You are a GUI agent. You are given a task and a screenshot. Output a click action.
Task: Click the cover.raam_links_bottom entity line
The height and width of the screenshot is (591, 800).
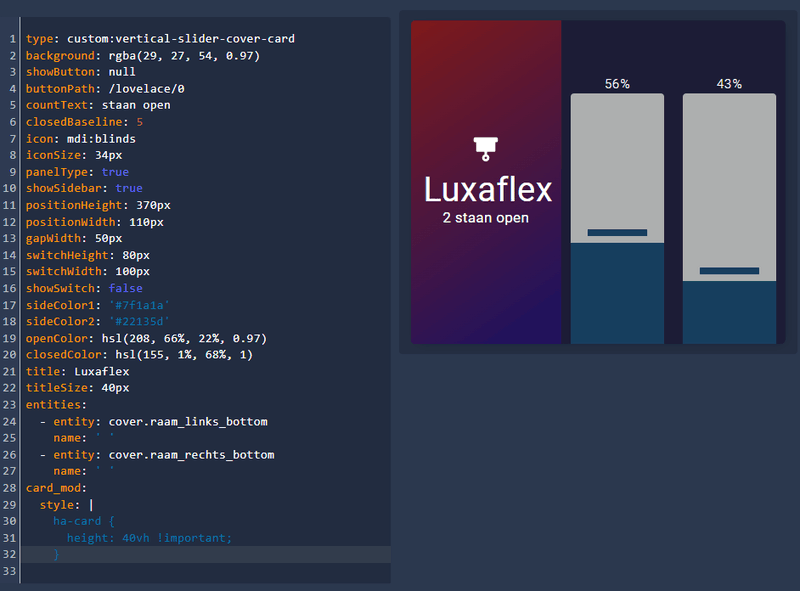(154, 422)
